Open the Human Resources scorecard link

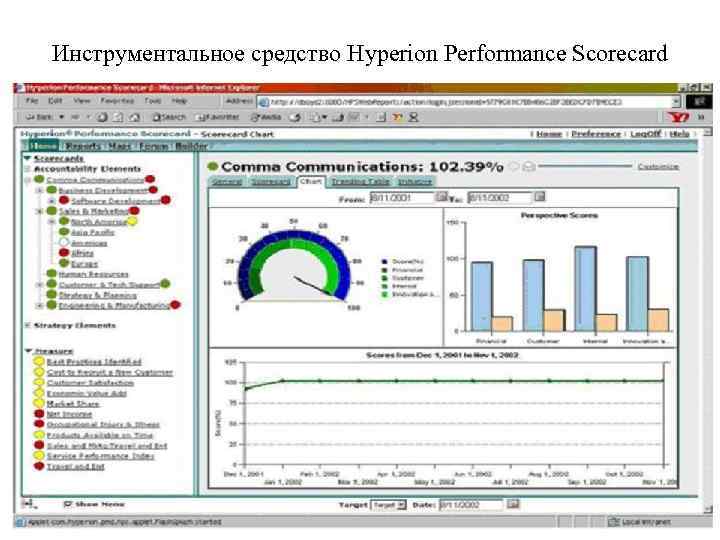point(94,274)
